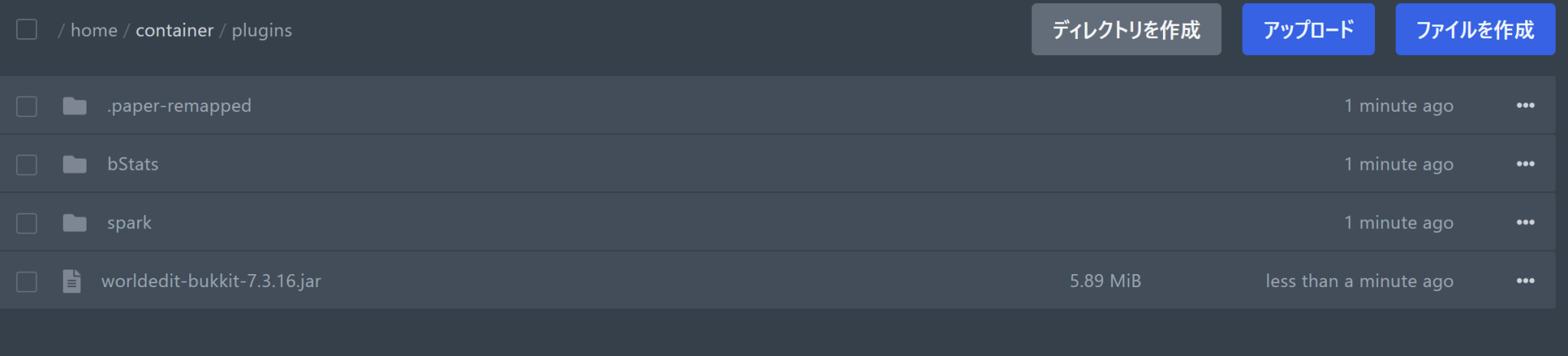Screen dimensions: 1568x356
Task: Toggle the select-all files checkbox
Action: 27,30
